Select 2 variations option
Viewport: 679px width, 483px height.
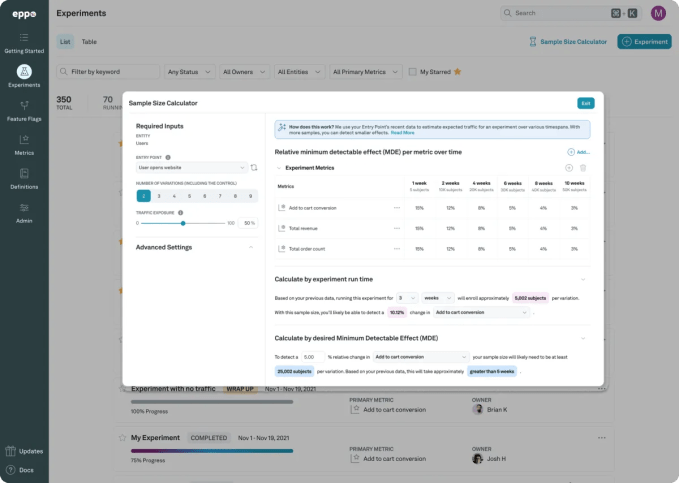143,196
